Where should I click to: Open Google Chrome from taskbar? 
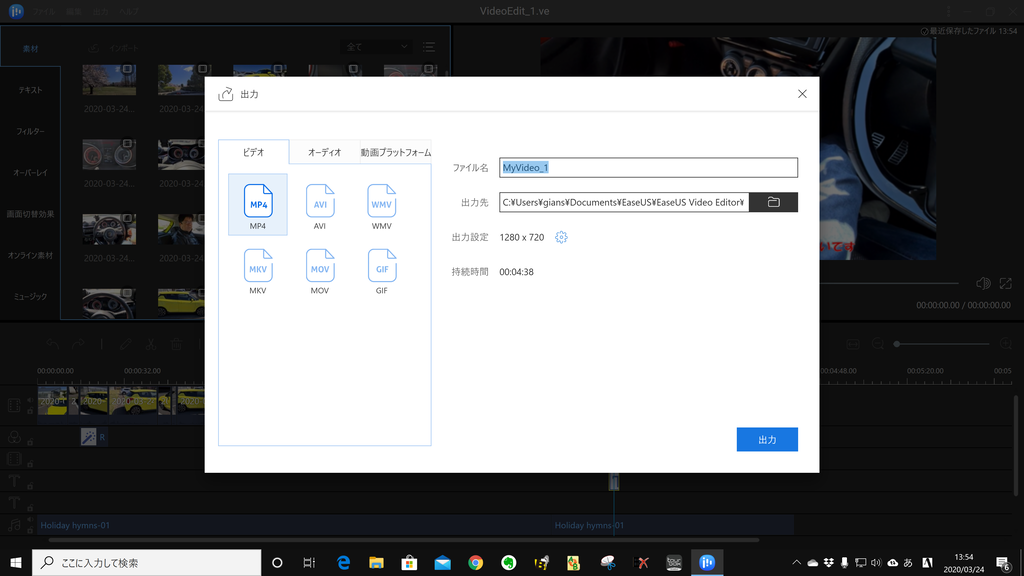click(475, 562)
